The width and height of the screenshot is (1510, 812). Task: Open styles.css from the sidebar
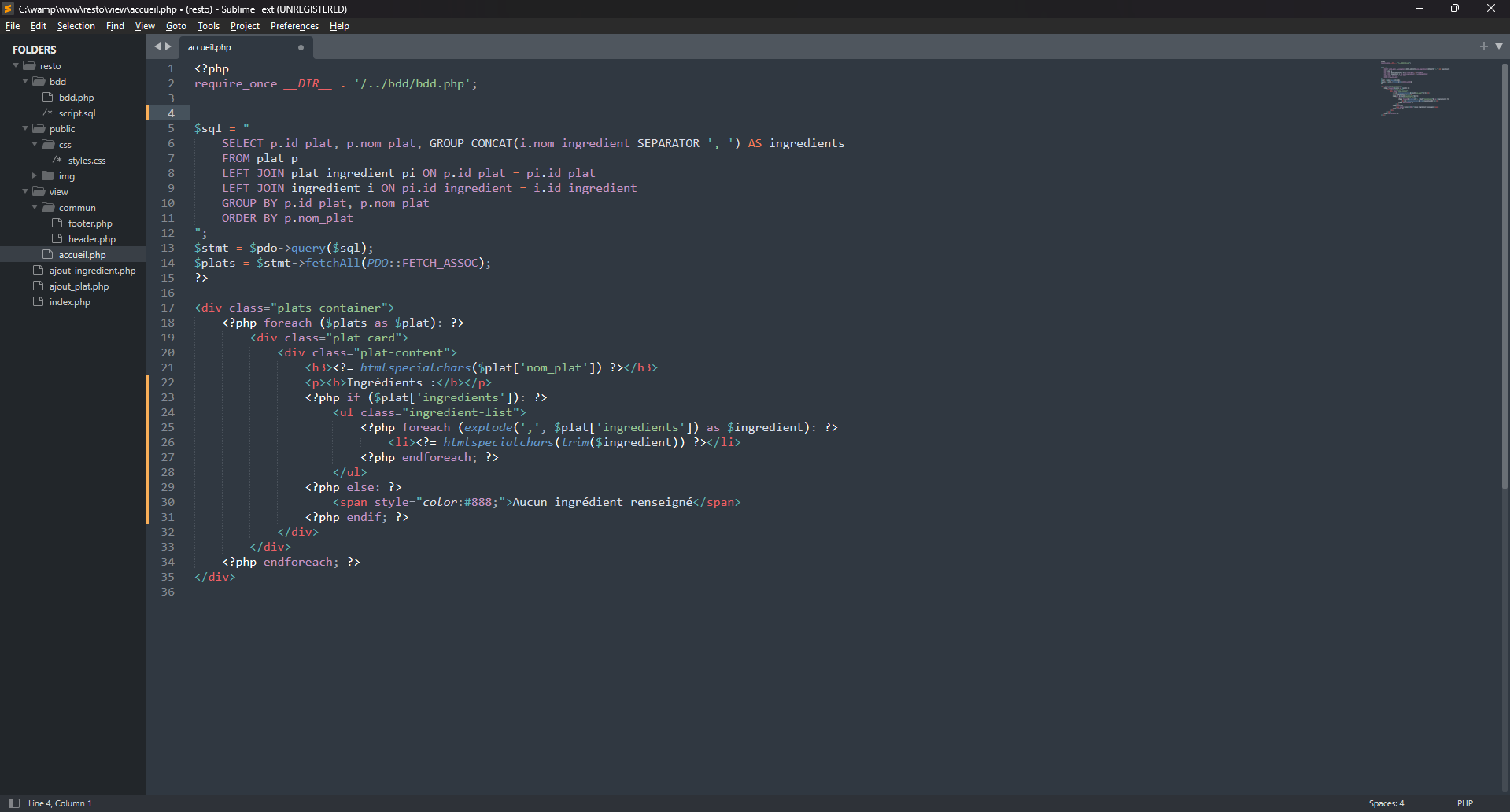(x=87, y=161)
